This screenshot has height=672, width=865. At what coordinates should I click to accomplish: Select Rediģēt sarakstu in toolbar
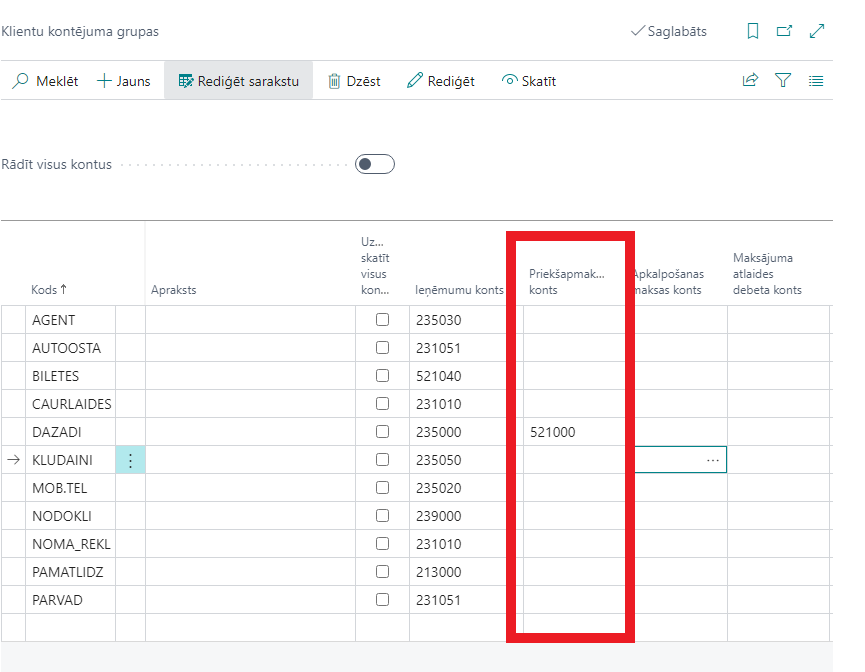pos(239,81)
